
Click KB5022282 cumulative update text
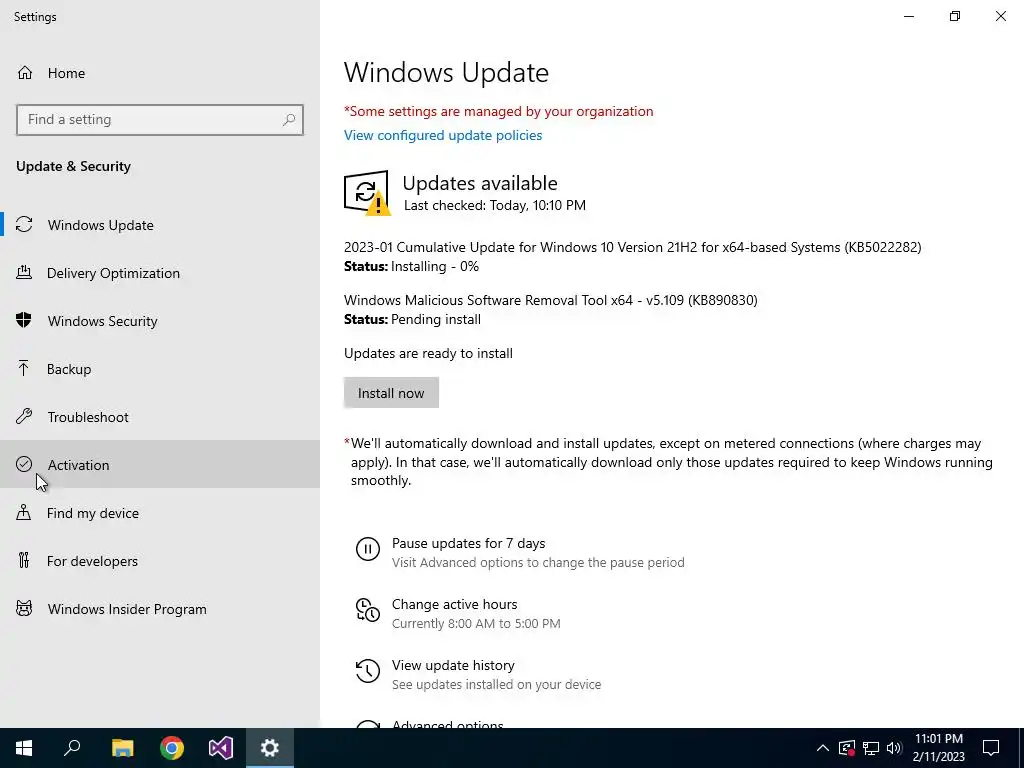[x=632, y=247]
